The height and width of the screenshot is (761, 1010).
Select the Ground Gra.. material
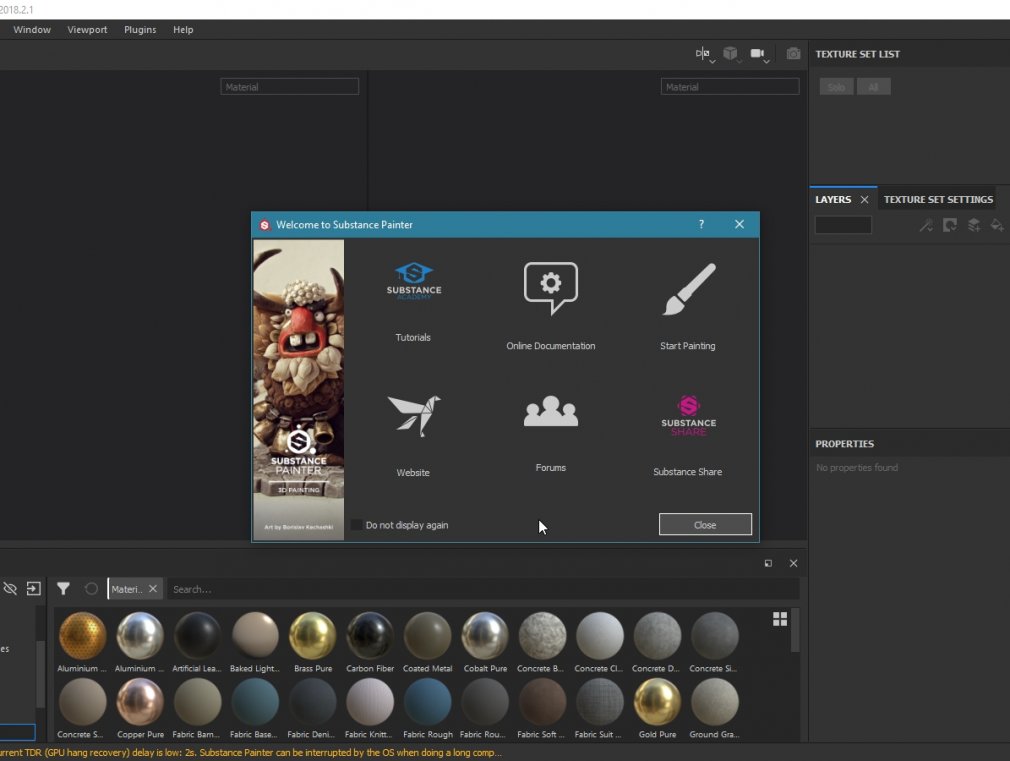pos(714,708)
